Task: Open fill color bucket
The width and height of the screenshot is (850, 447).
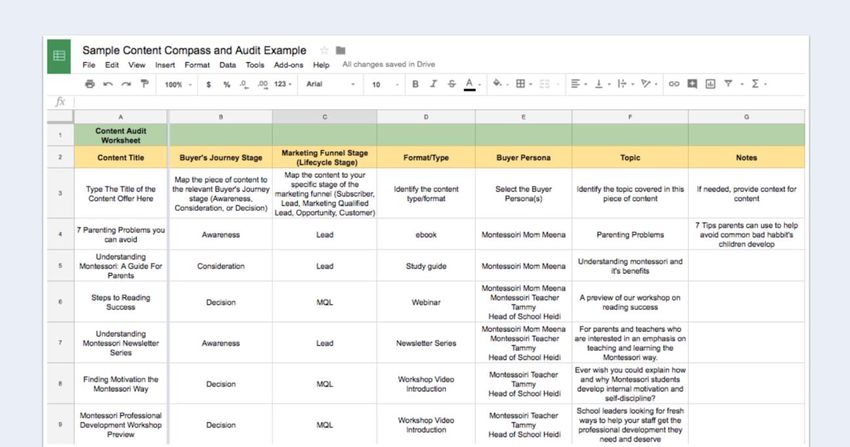Action: 497,83
